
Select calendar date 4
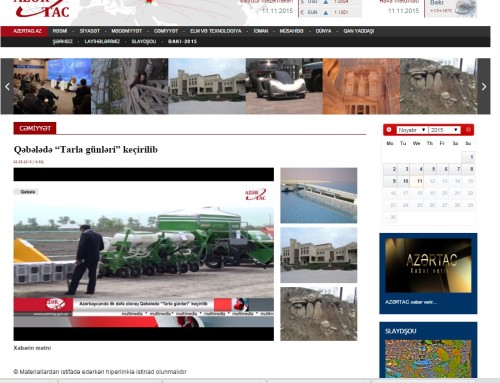(x=417, y=169)
